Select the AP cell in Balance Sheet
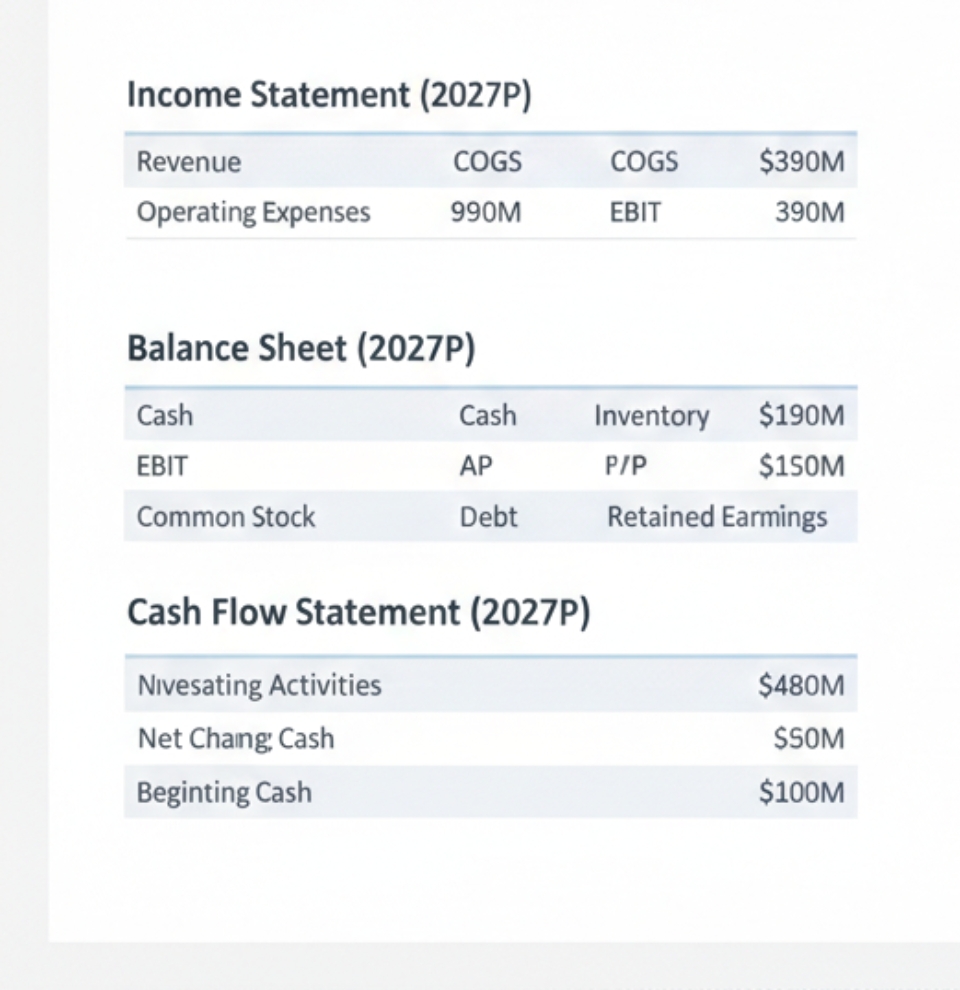The image size is (960, 990). tap(476, 467)
